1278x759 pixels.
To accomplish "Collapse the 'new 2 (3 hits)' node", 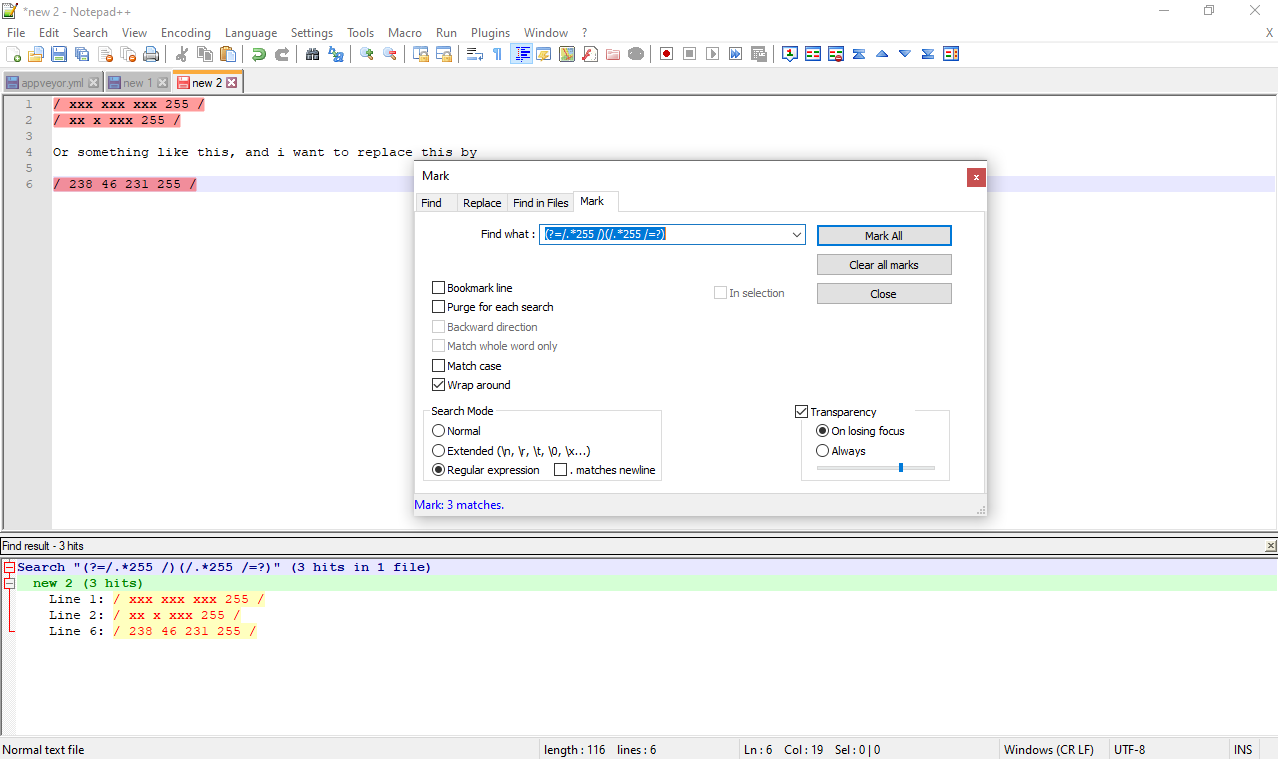I will (x=9, y=583).
